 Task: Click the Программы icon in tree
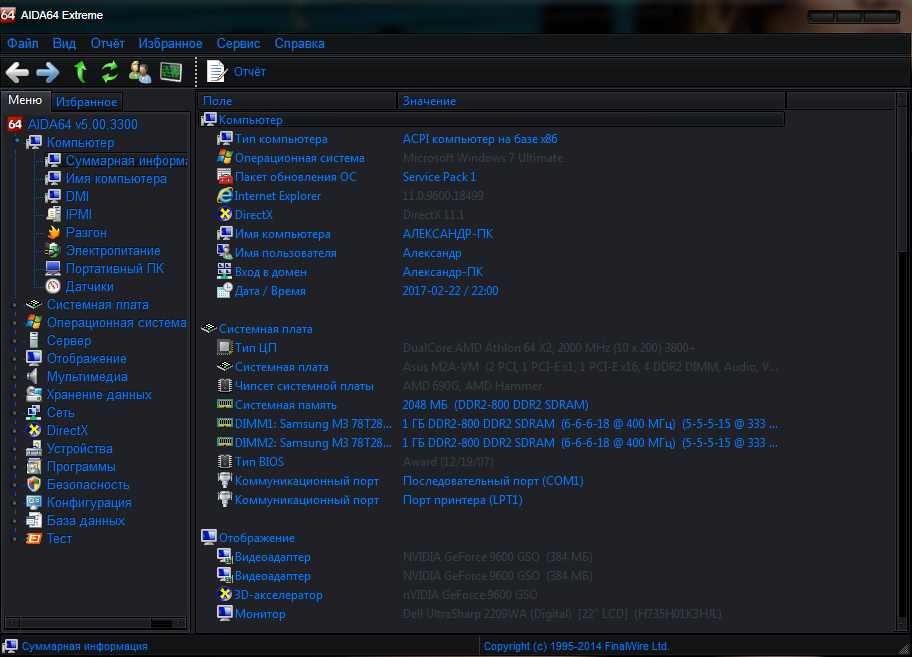tap(34, 467)
